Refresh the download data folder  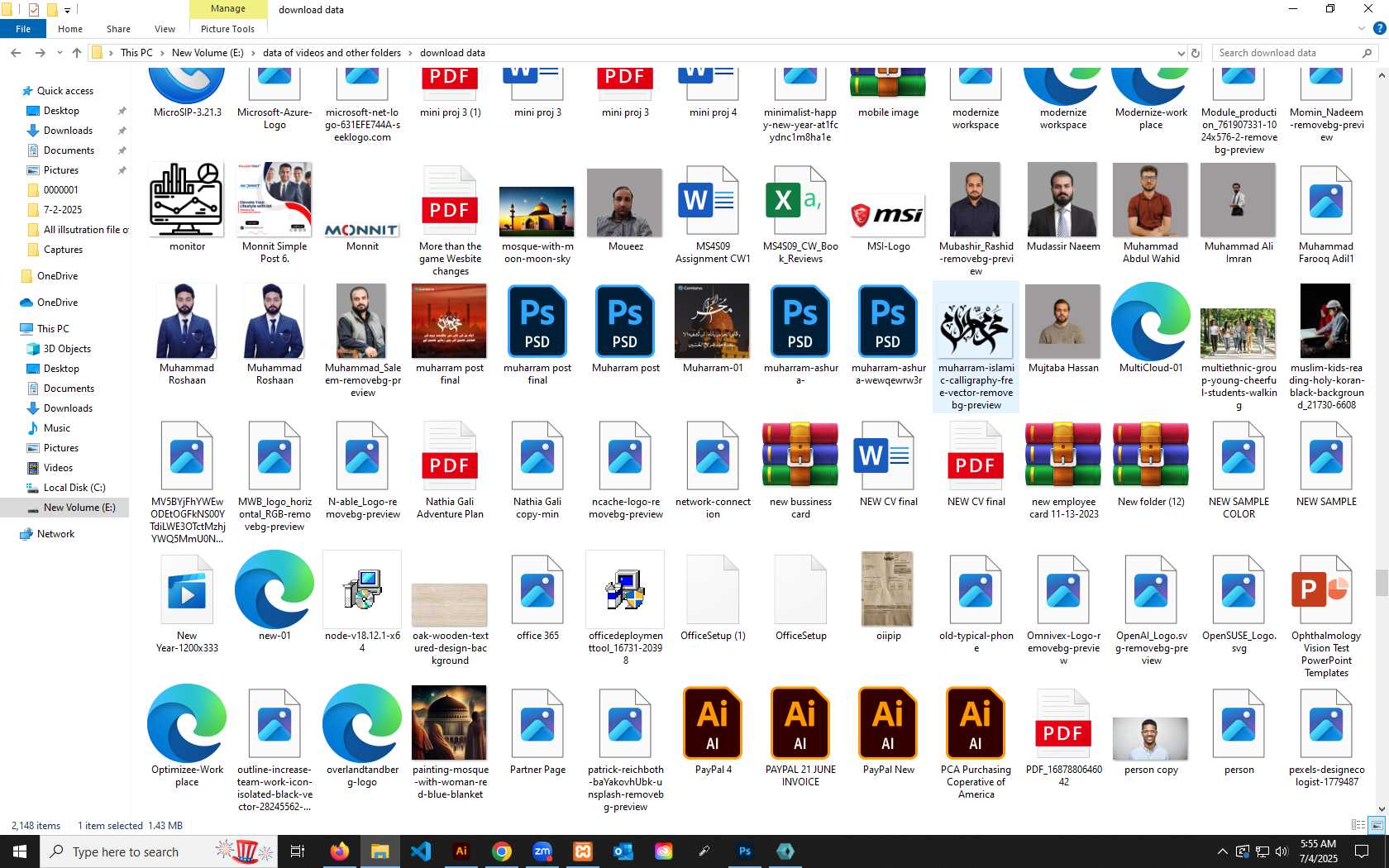[x=1195, y=53]
